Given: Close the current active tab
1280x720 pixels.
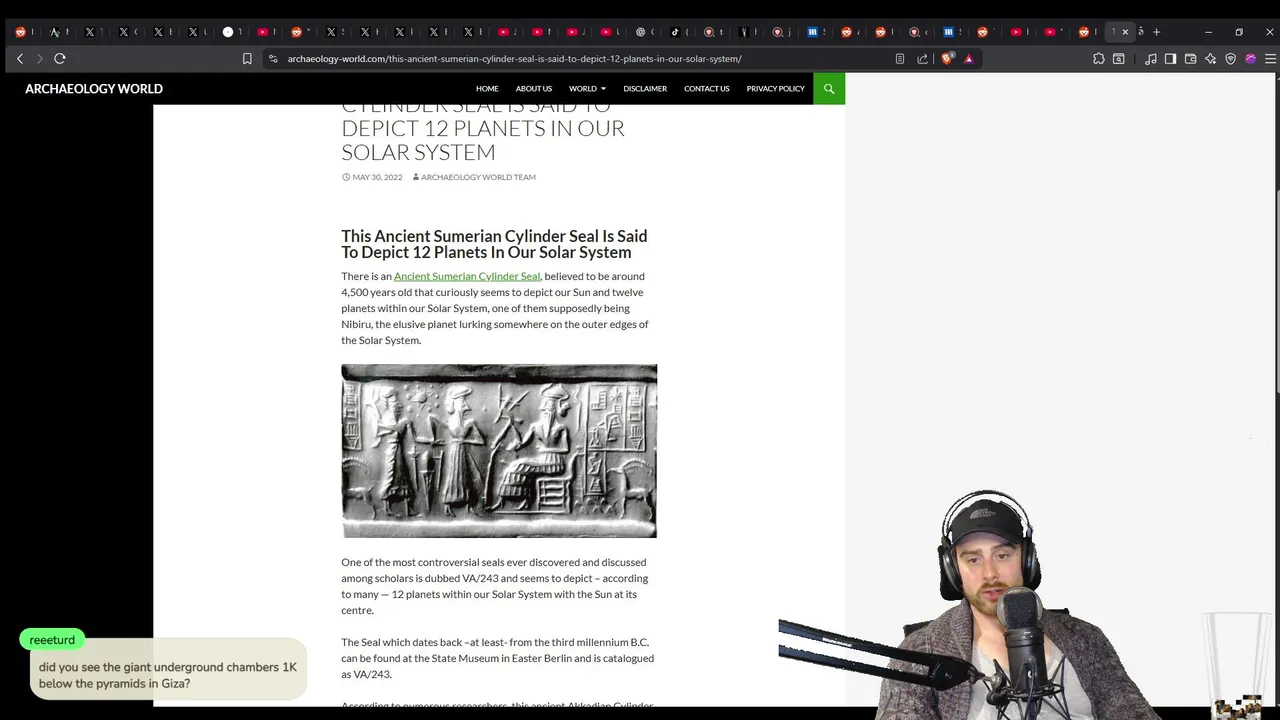Looking at the screenshot, I should click(x=1125, y=32).
